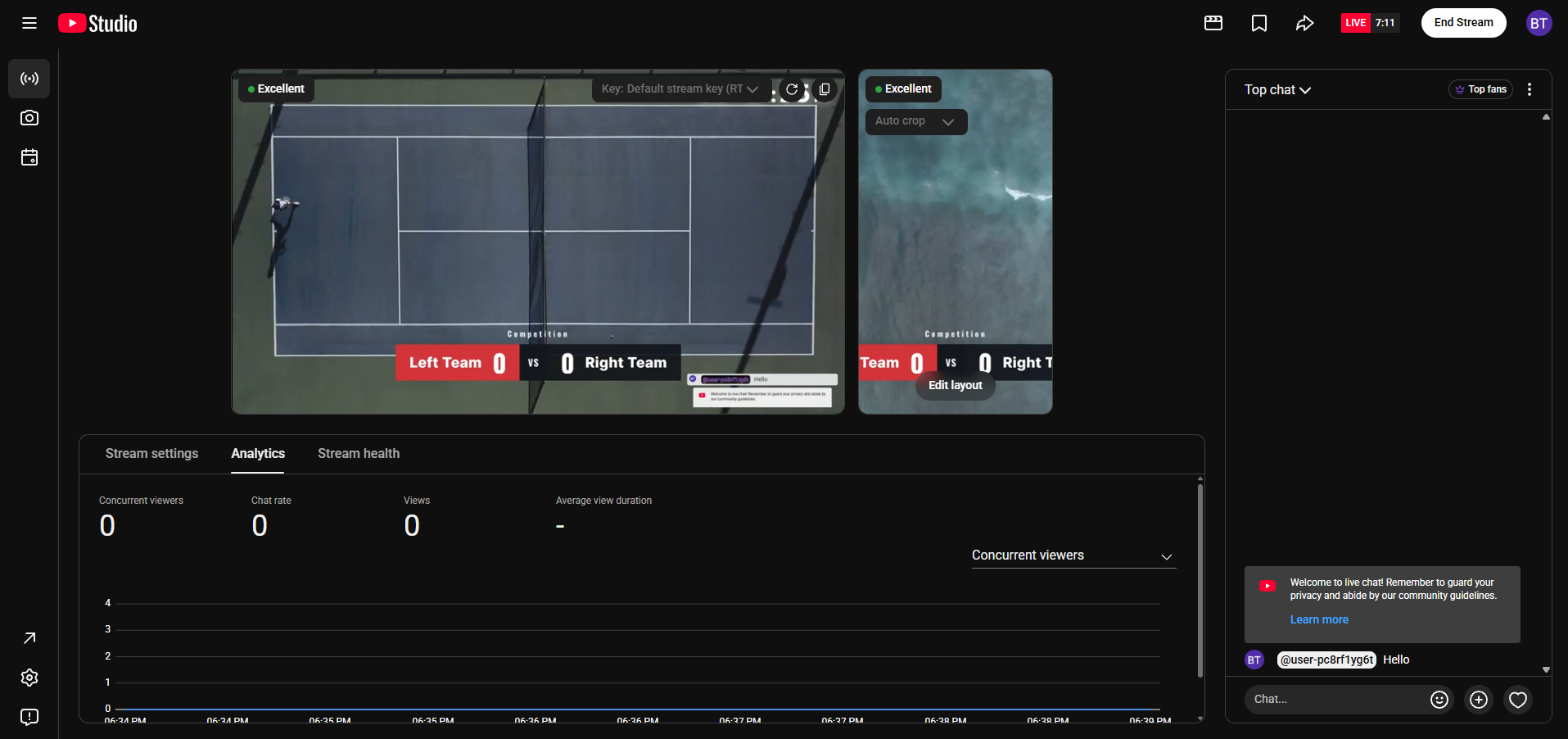Select the Stream icon in sidebar
The height and width of the screenshot is (739, 1568).
pos(29,79)
